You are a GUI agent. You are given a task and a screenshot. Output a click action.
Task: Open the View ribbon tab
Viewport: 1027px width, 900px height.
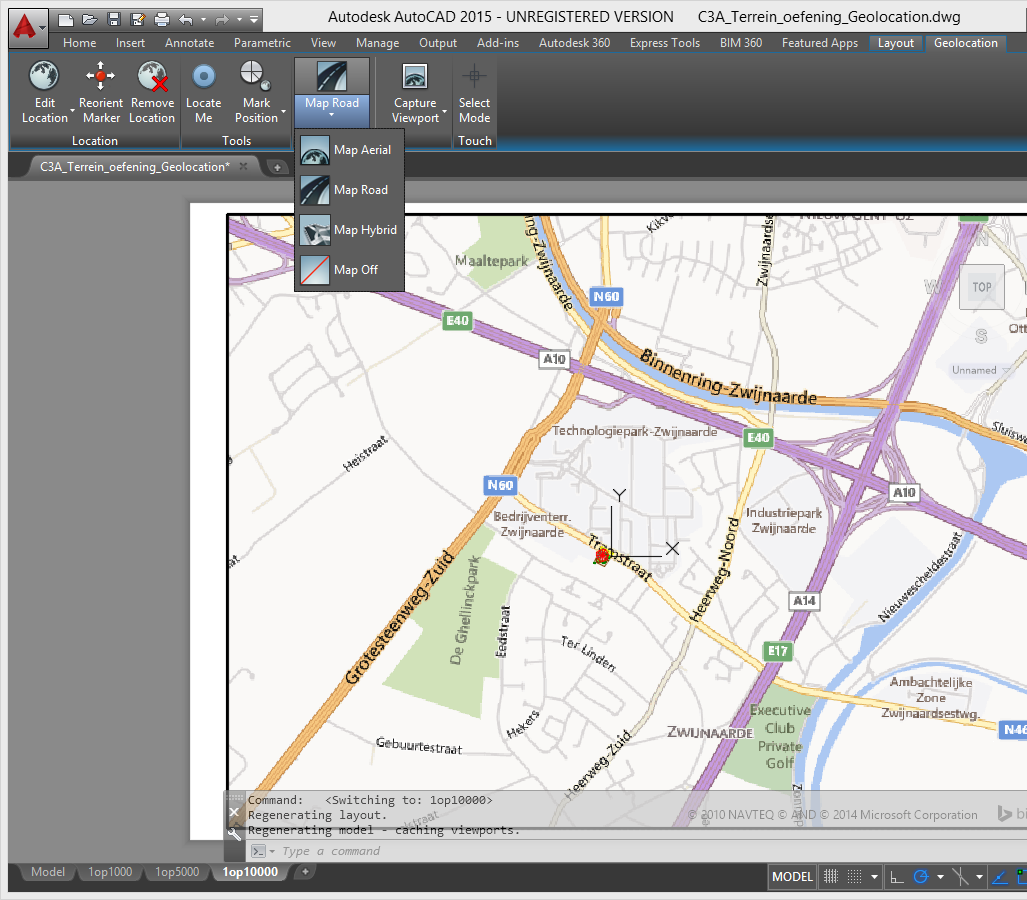point(323,43)
